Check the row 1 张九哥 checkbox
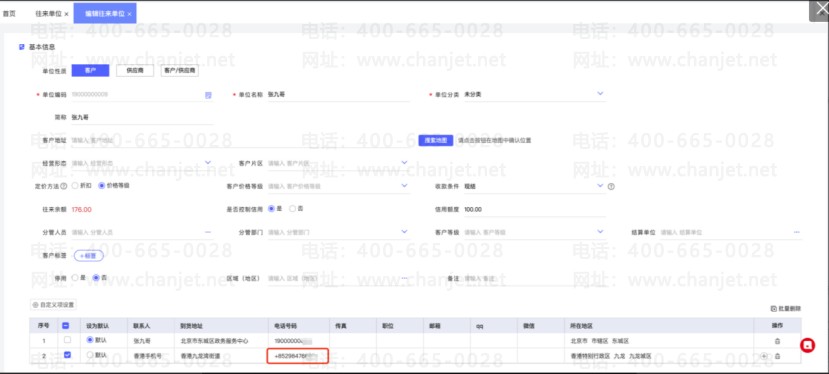829x374 pixels. (x=67, y=340)
